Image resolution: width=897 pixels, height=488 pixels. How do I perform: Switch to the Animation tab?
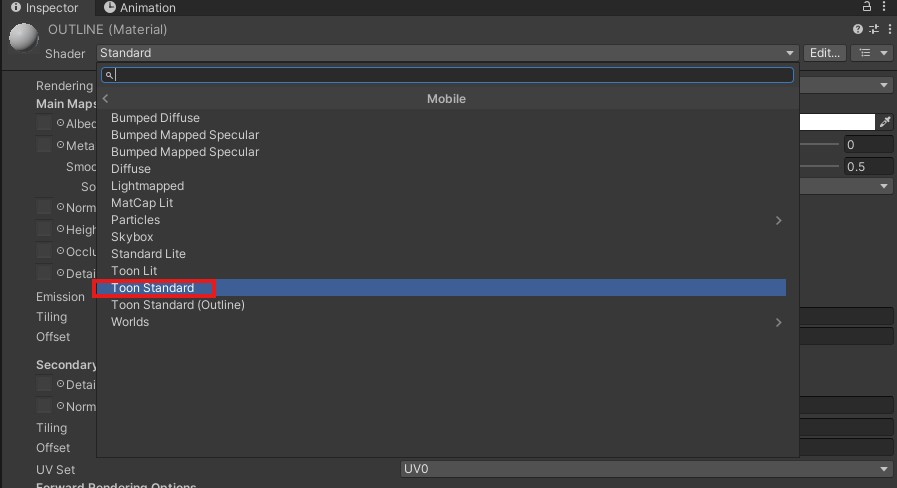click(139, 8)
